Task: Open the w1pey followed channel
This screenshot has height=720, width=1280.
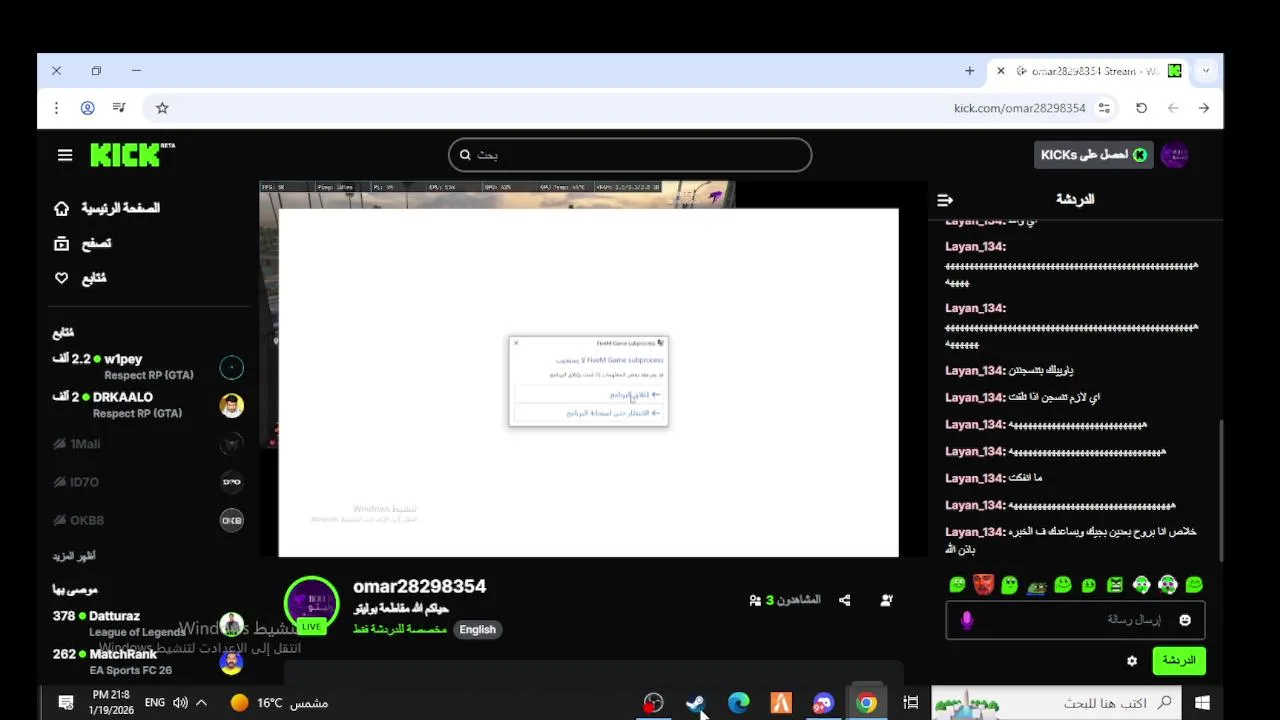Action: pyautogui.click(x=147, y=366)
